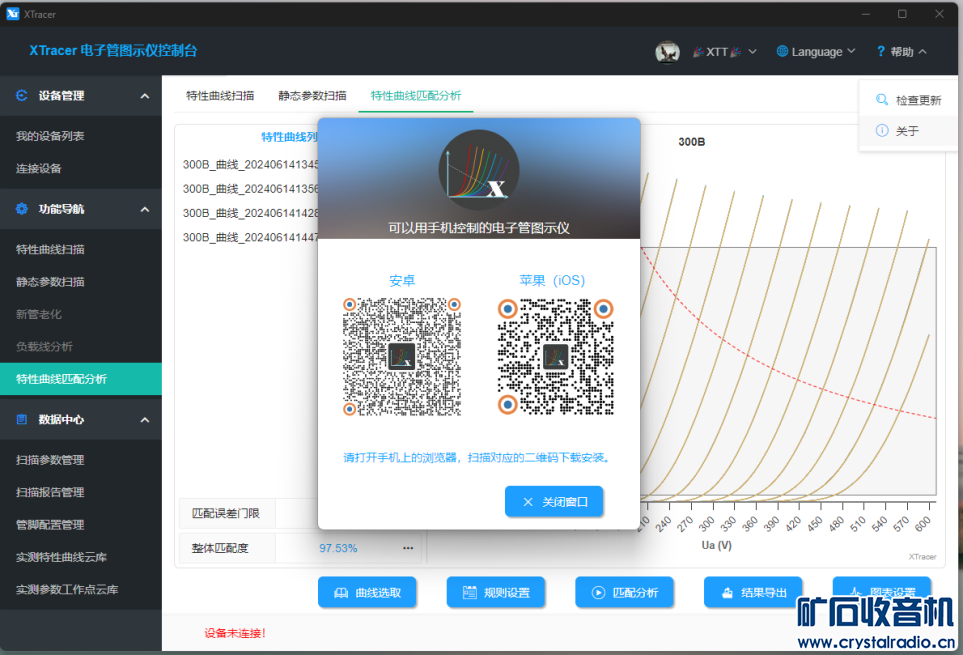The image size is (963, 655).
Task: Click the 安卓 heading in the dialog
Action: pyautogui.click(x=402, y=281)
